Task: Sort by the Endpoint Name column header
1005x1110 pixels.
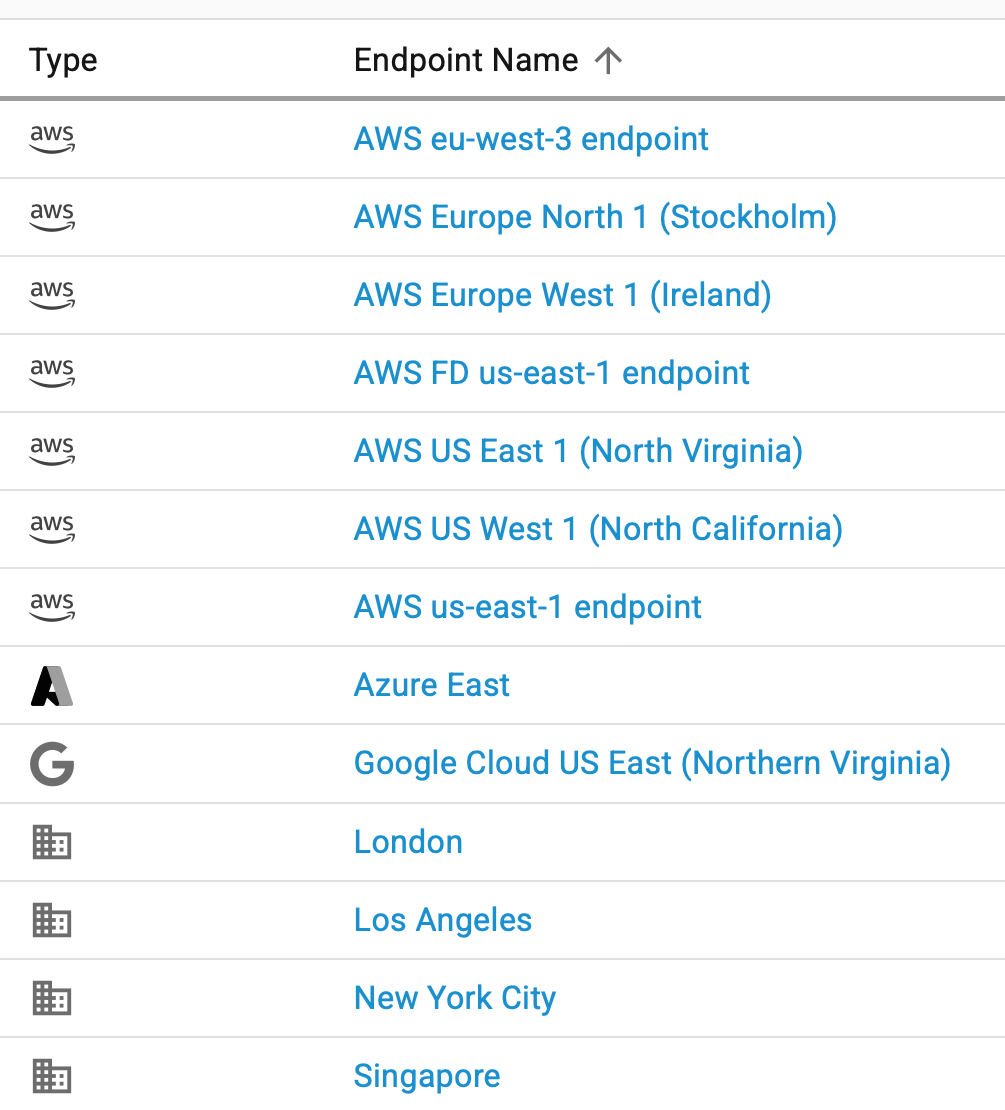Action: pos(466,61)
